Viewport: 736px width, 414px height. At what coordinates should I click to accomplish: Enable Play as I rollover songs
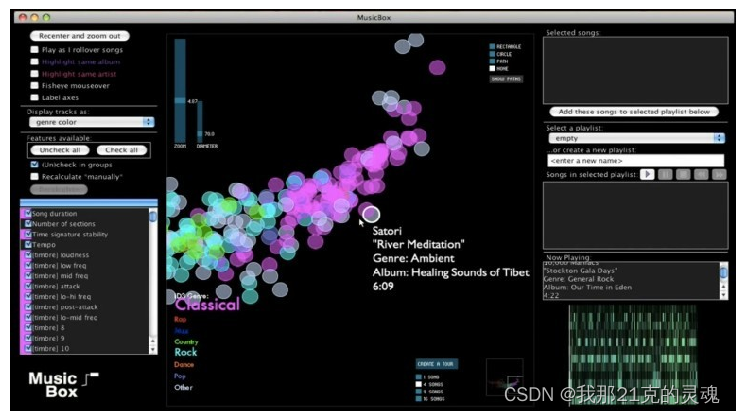pos(34,49)
